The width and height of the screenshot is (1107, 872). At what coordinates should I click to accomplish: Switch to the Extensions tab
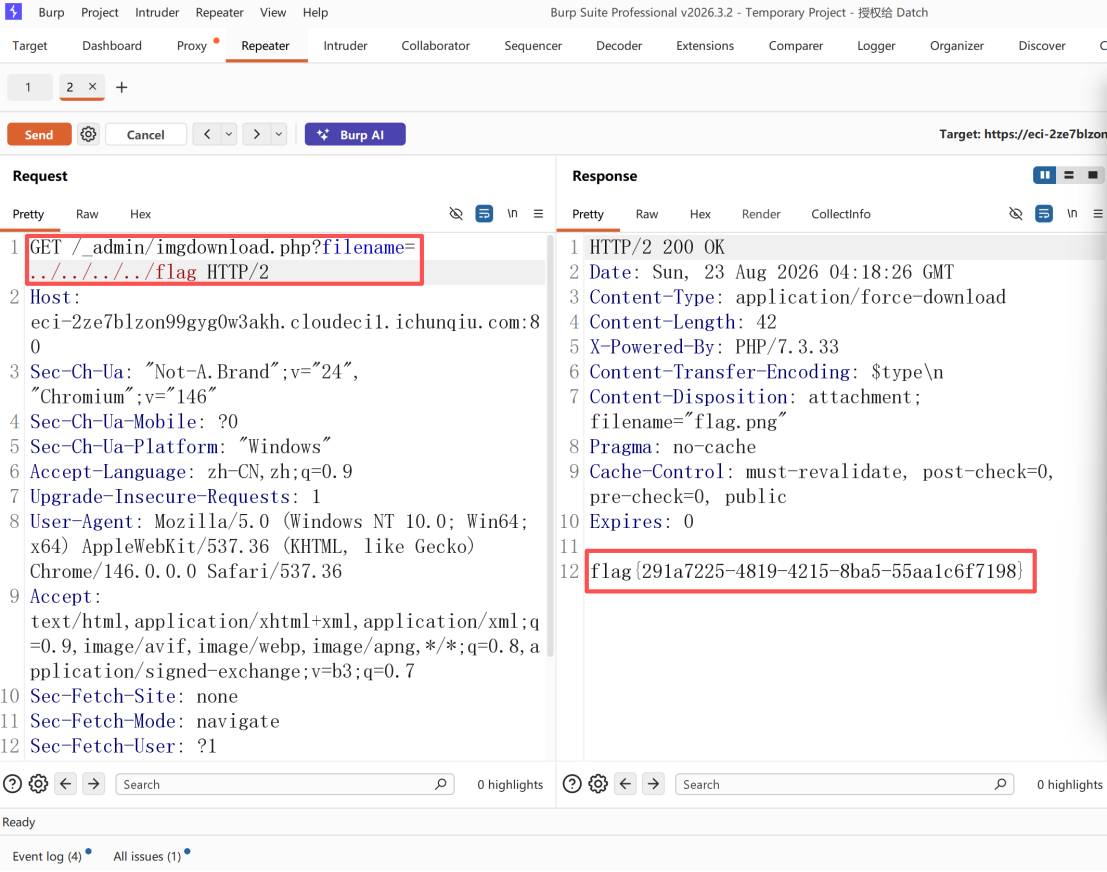pos(705,45)
